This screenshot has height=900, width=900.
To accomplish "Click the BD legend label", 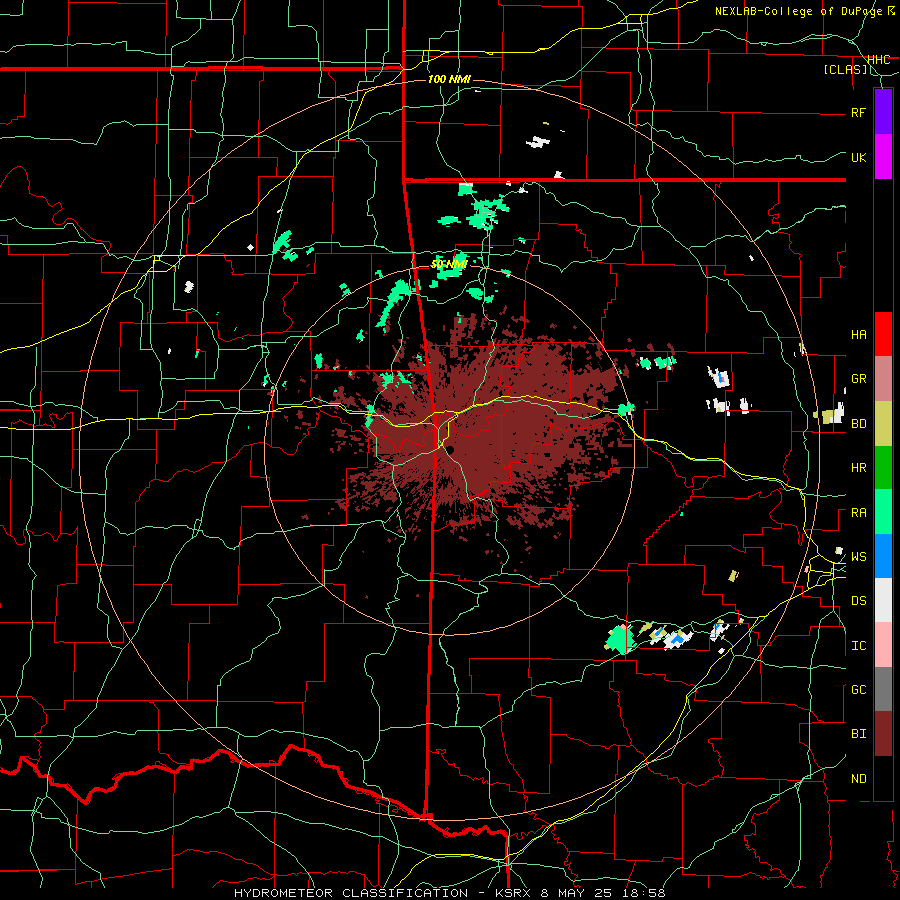I will pos(859,424).
